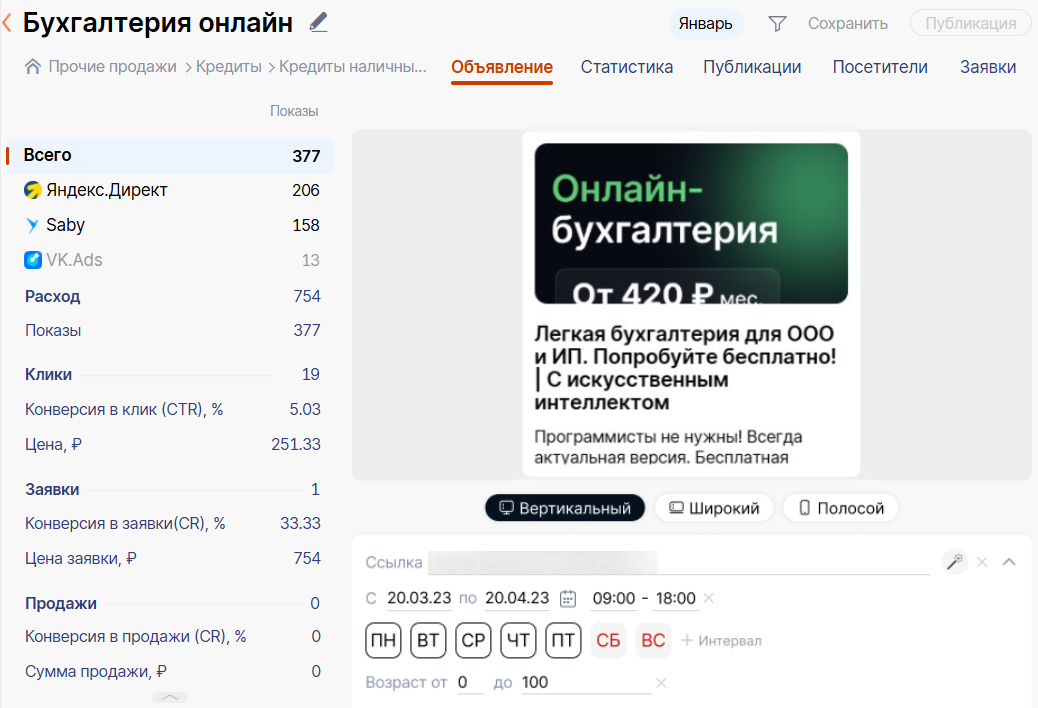Click the Продажи section header
The height and width of the screenshot is (708, 1038).
[61, 603]
